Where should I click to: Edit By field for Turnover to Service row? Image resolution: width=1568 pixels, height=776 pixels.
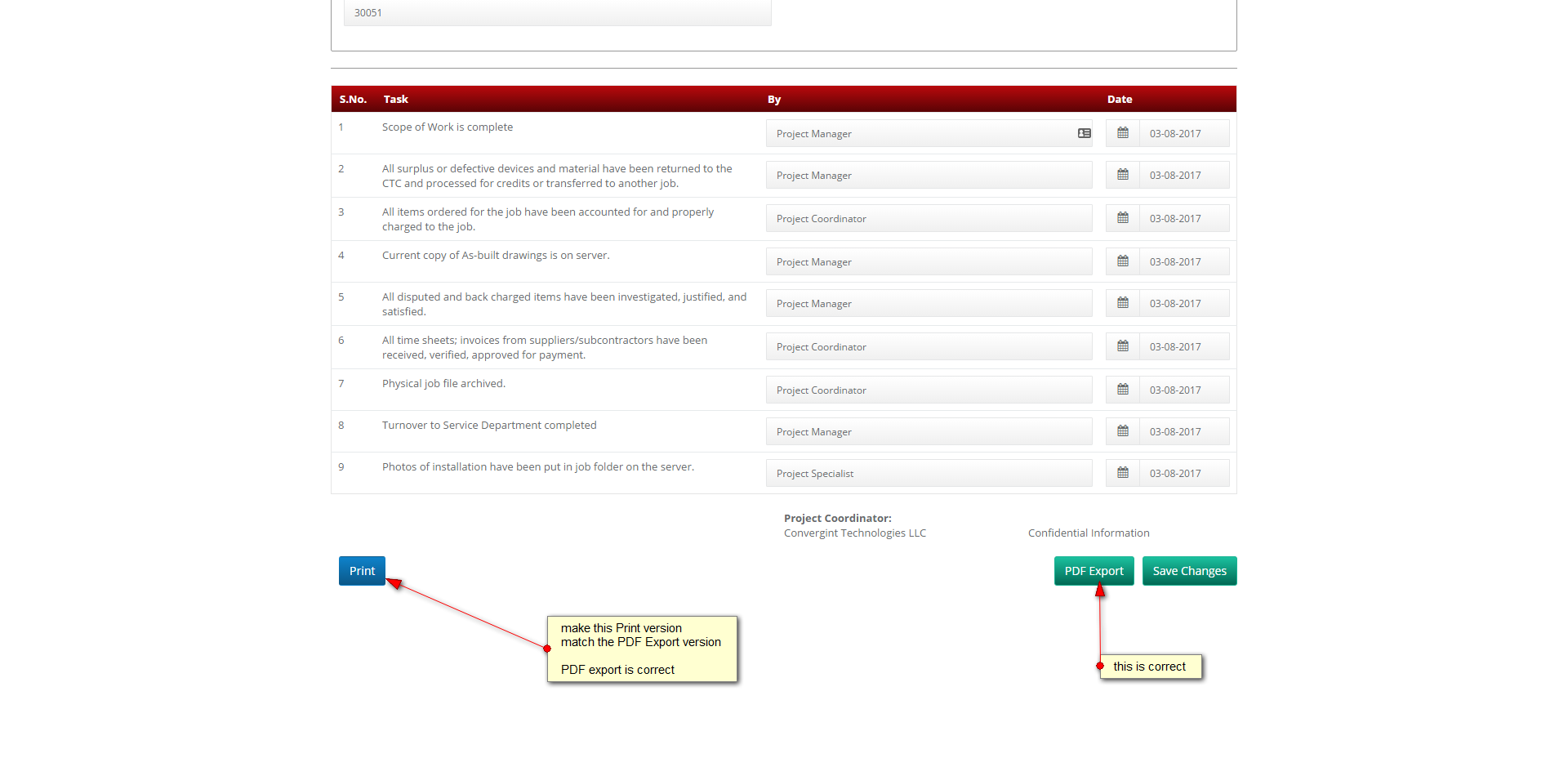[929, 431]
